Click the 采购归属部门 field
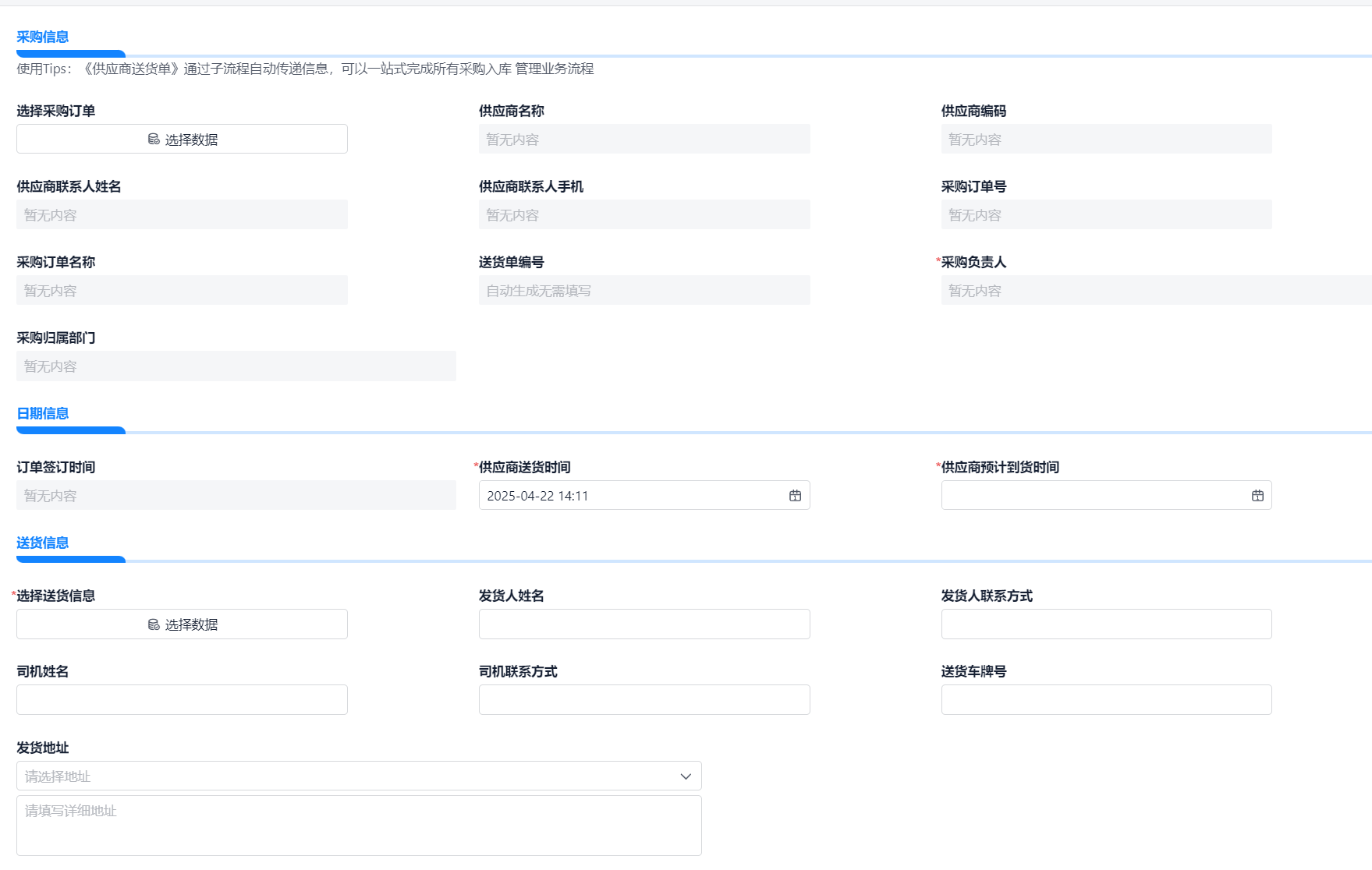Viewport: 1372px width, 870px height. point(236,366)
